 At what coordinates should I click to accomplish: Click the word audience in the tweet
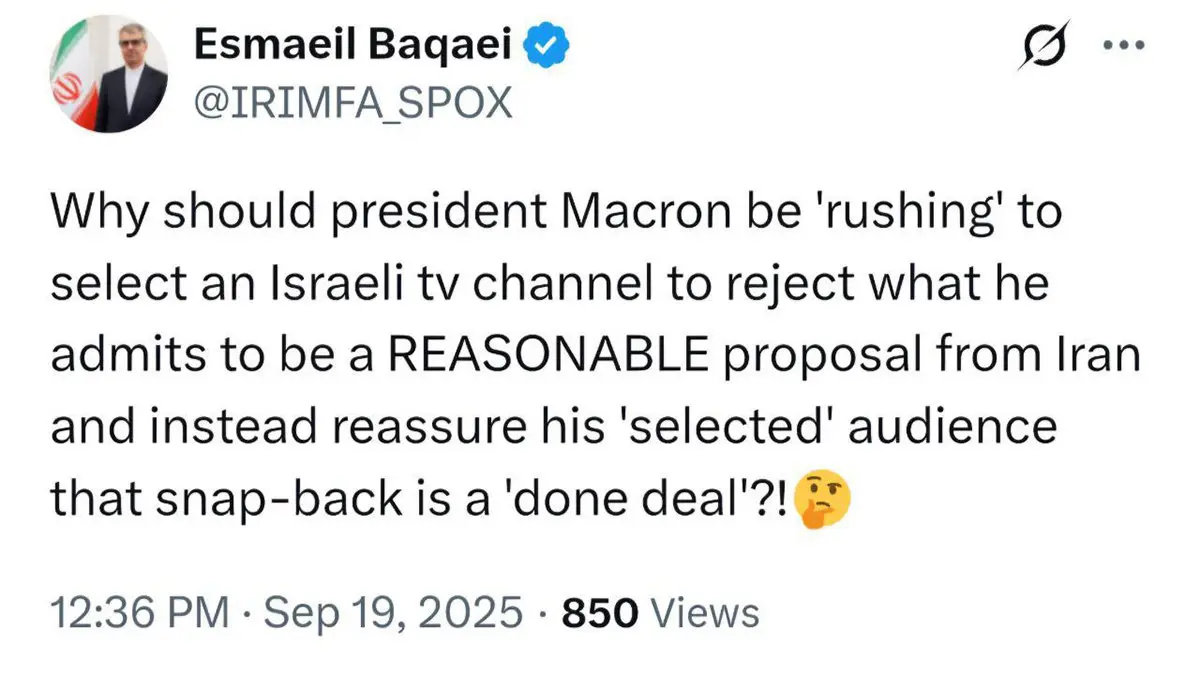958,425
